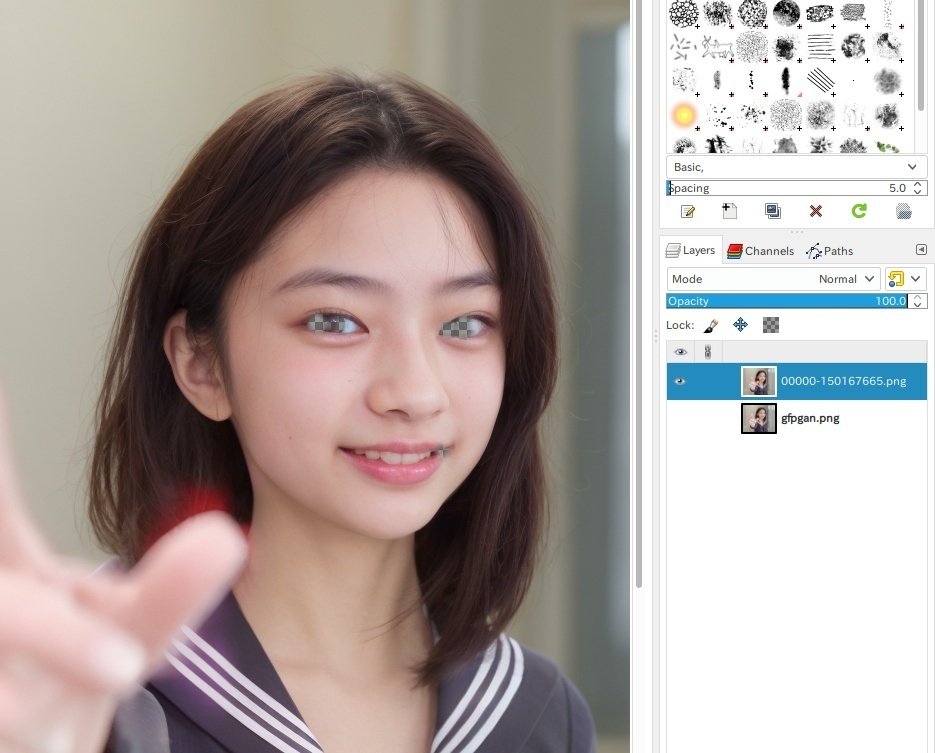The width and height of the screenshot is (935, 753).
Task: Increase Spacing with the up arrow
Action: click(918, 185)
